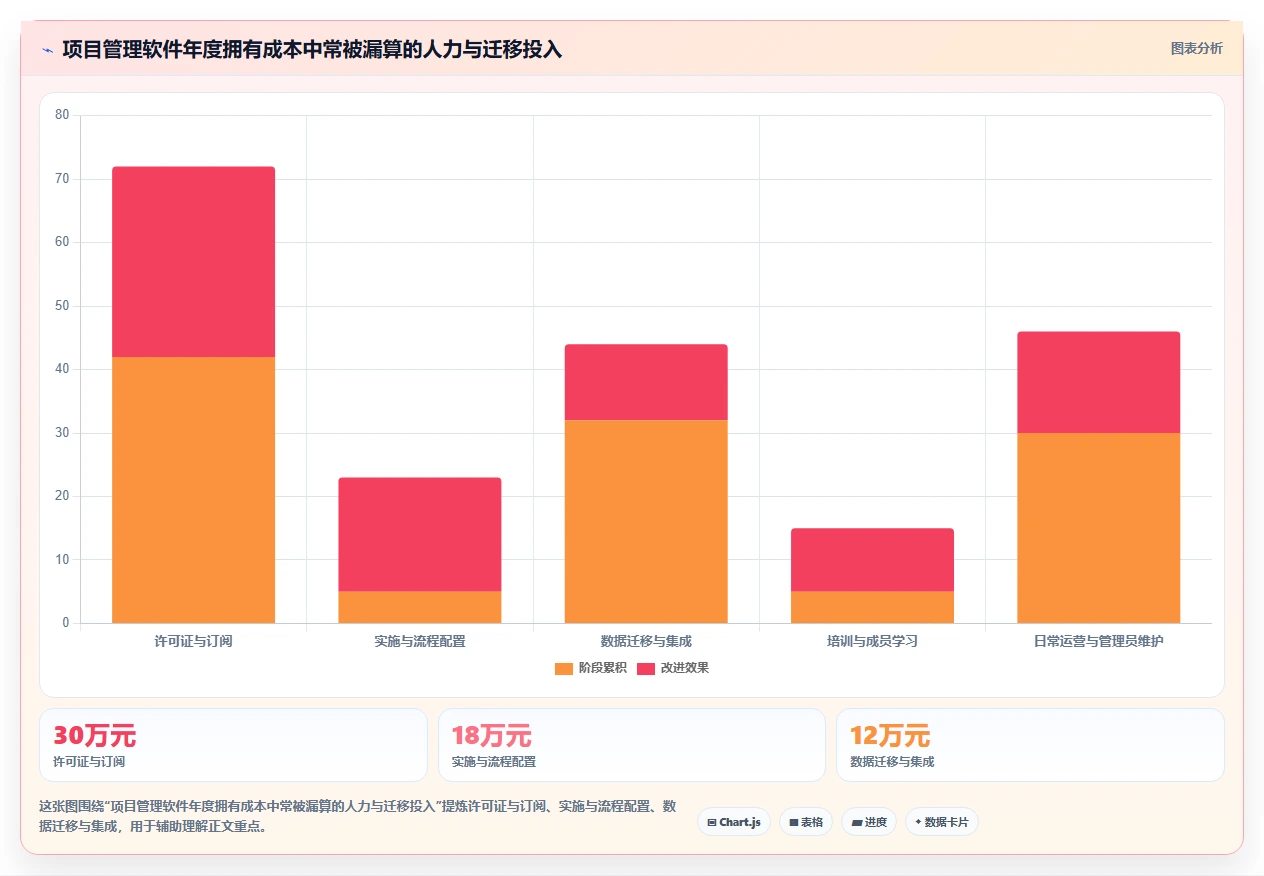Click the lightning icon beside the chart title
The width and height of the screenshot is (1264, 876).
[x=47, y=49]
